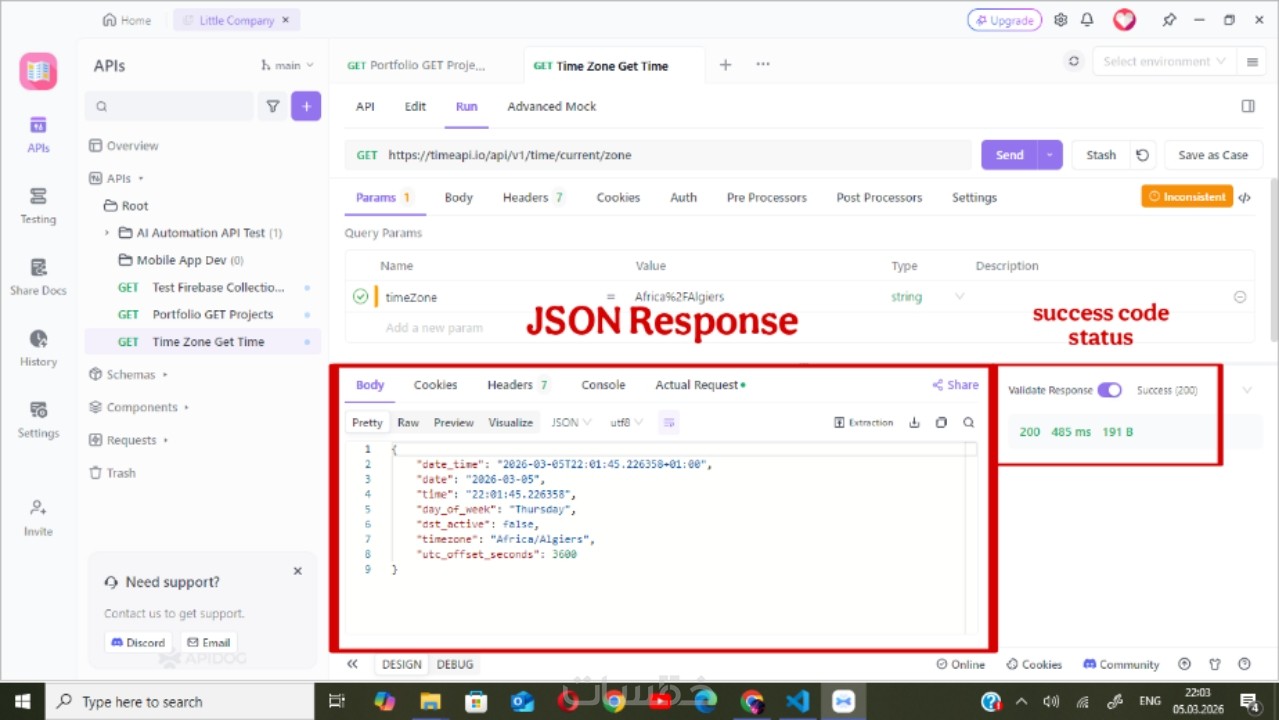Click Save as Case
This screenshot has height=720, width=1279.
[1213, 155]
